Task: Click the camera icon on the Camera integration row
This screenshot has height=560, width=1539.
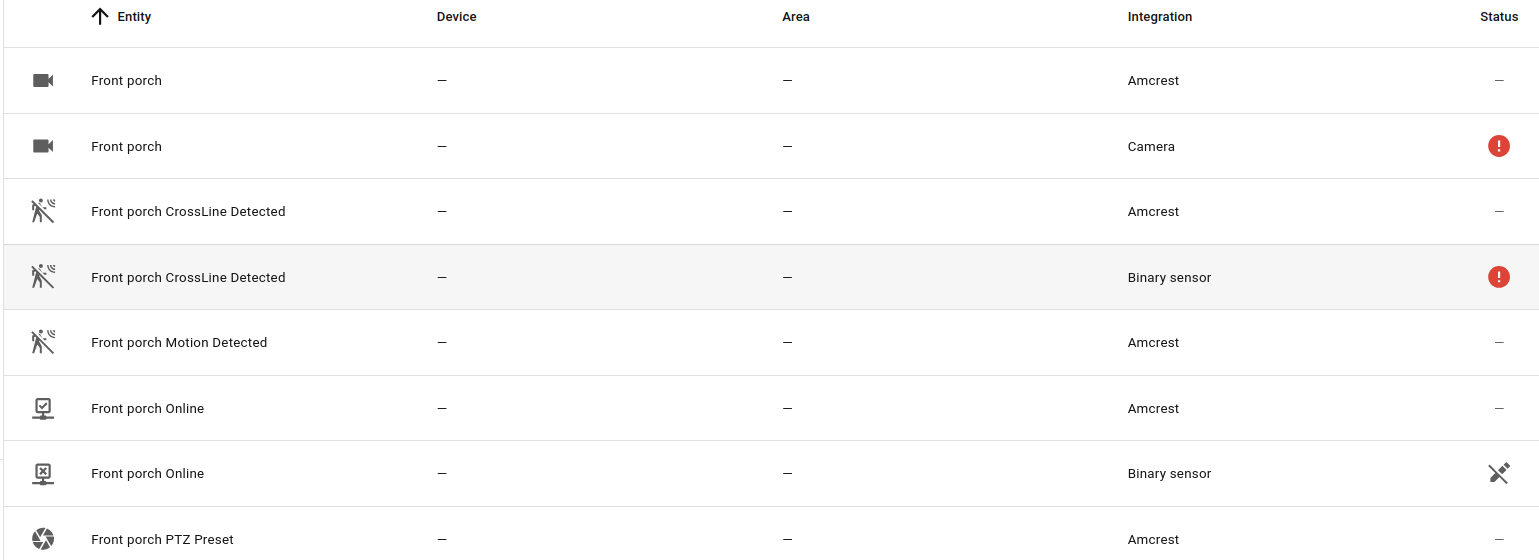Action: click(x=43, y=146)
